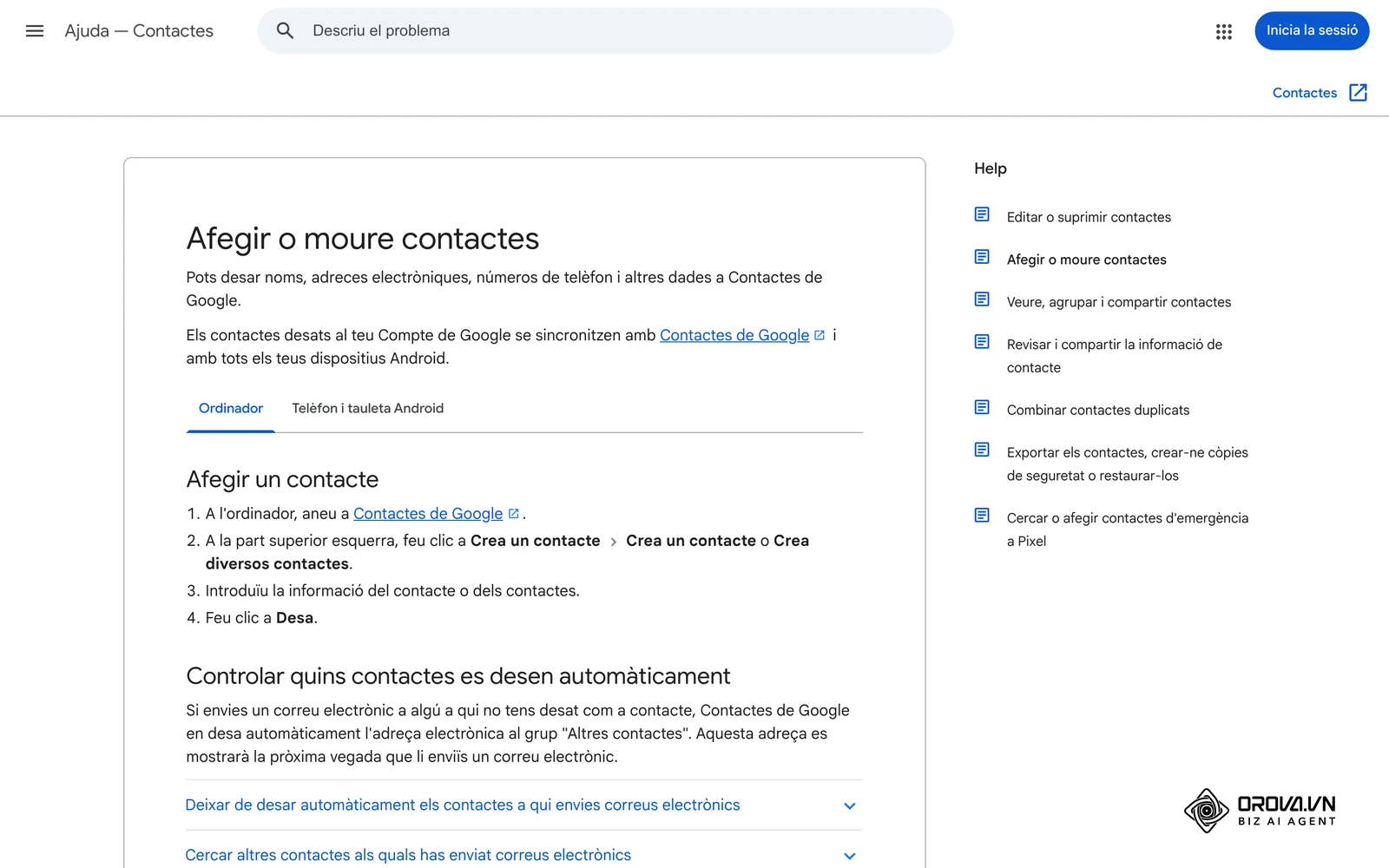Click the Help sidebar heading
This screenshot has width=1389, height=868.
pos(991,168)
